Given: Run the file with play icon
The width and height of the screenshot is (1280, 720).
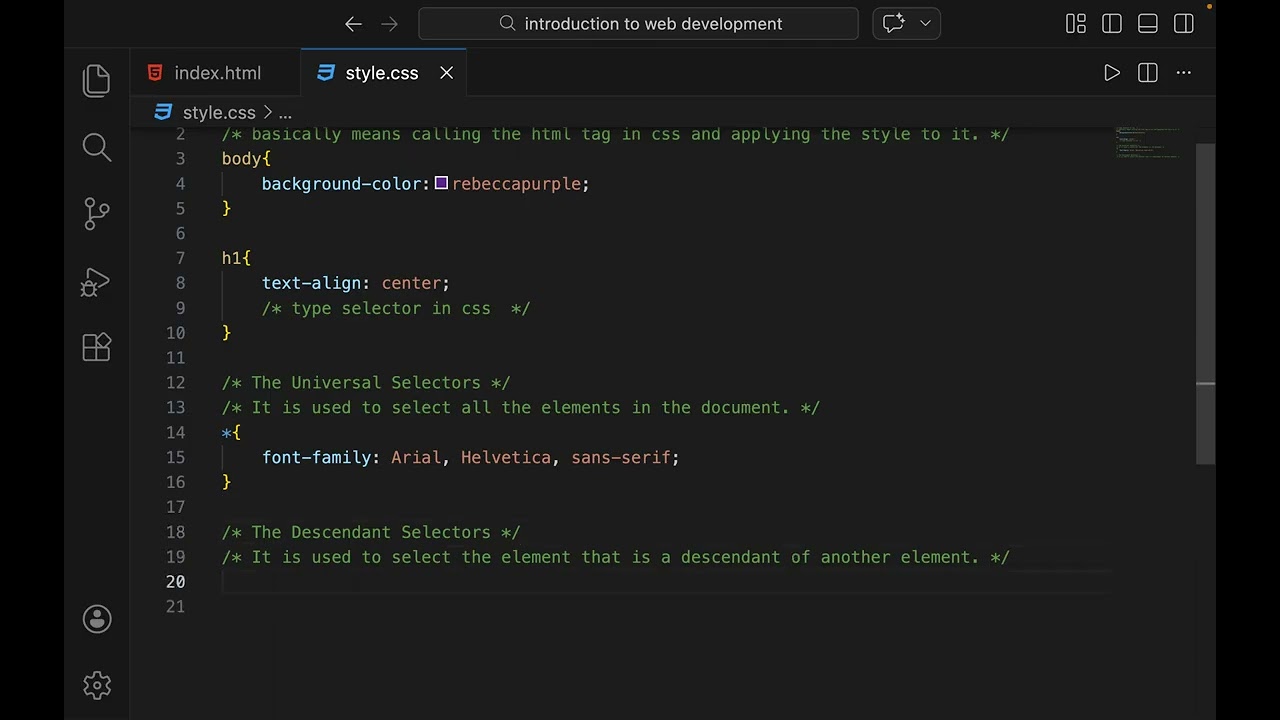Looking at the screenshot, I should coord(1111,73).
